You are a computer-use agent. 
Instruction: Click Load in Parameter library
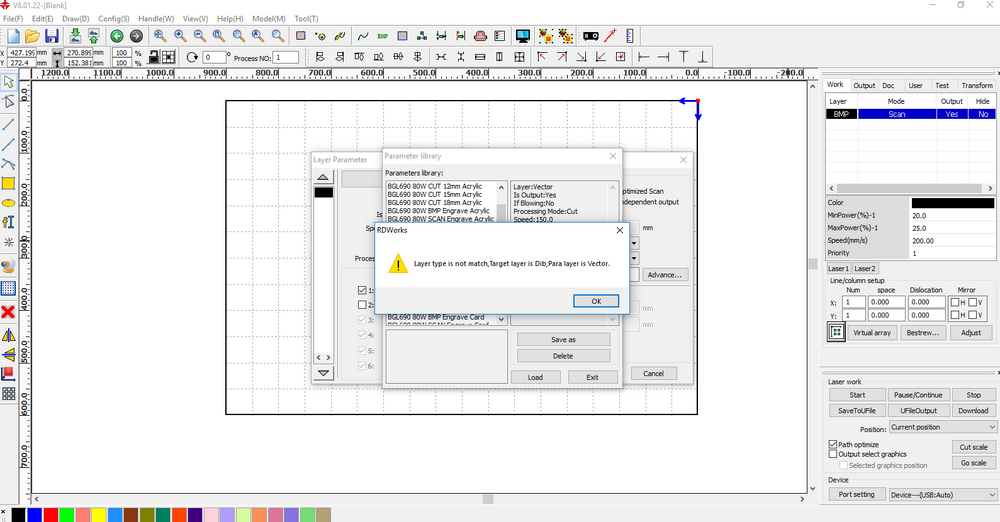[535, 377]
